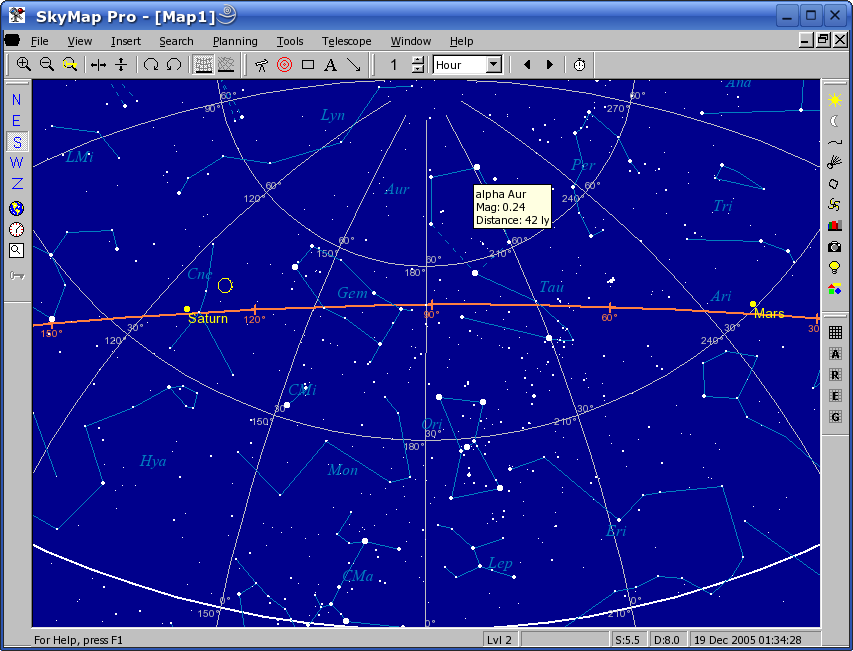Click the yellow locked zoom magnifier icon
Viewport: 853px width, 651px height.
point(70,65)
